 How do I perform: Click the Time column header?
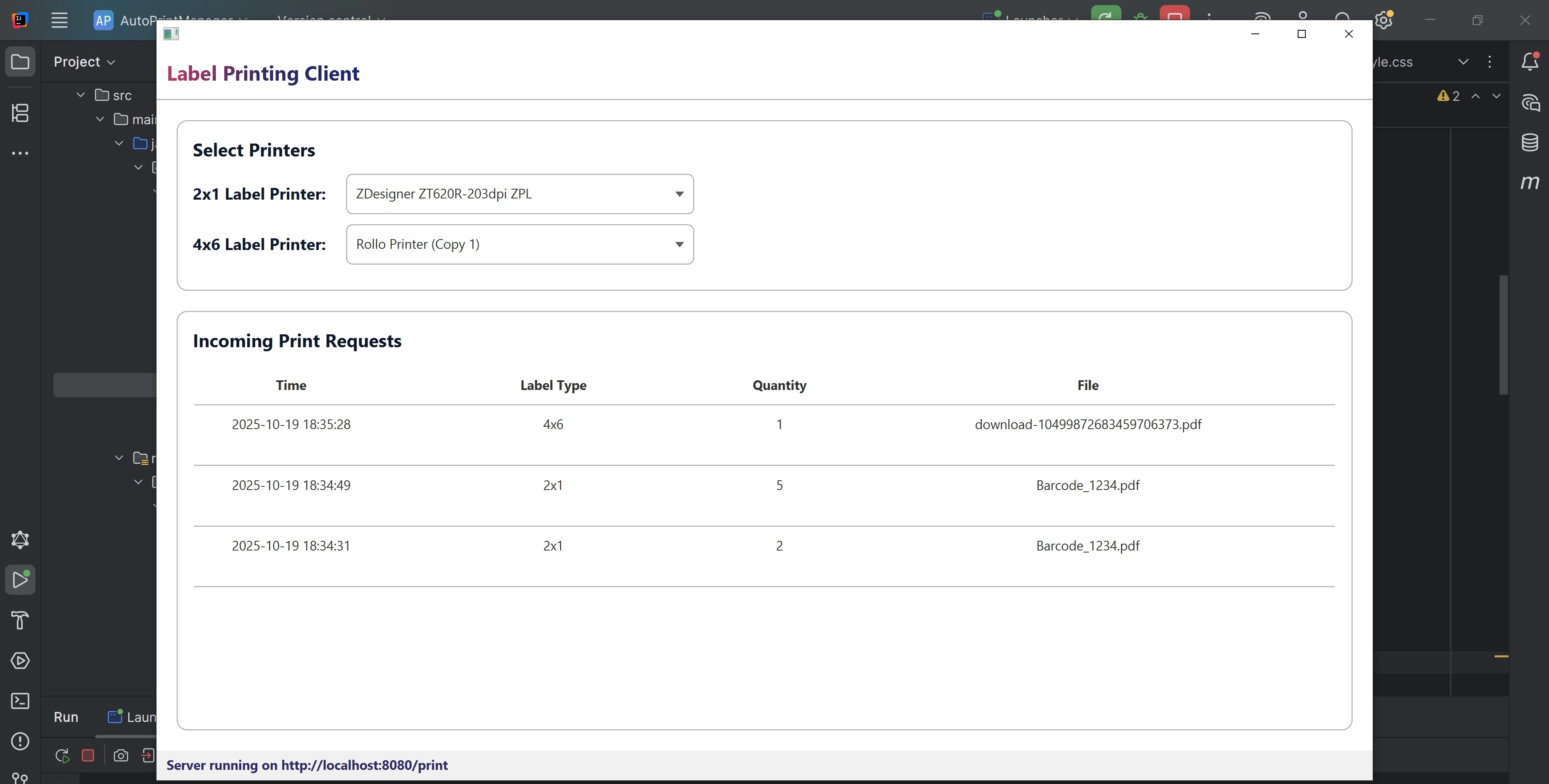tap(291, 386)
